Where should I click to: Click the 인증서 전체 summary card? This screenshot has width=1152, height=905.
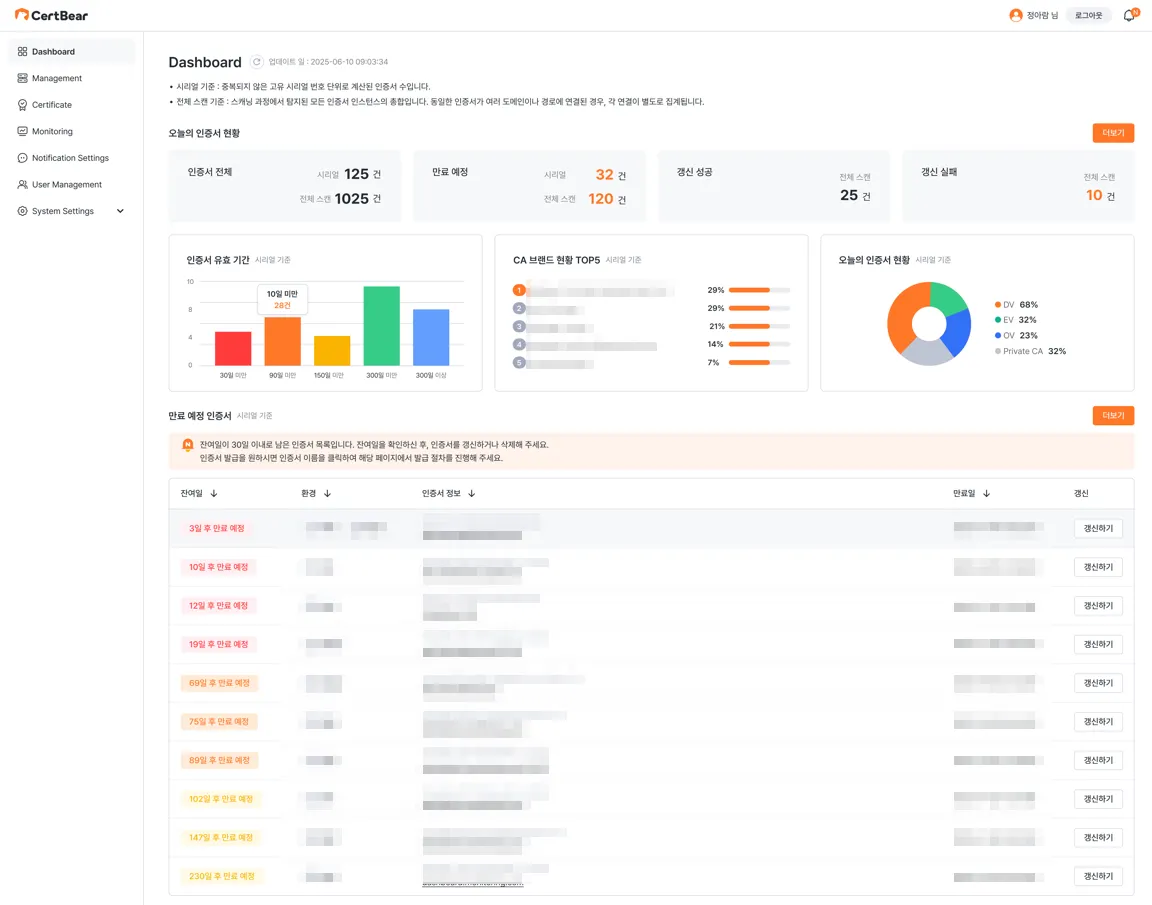click(x=284, y=186)
